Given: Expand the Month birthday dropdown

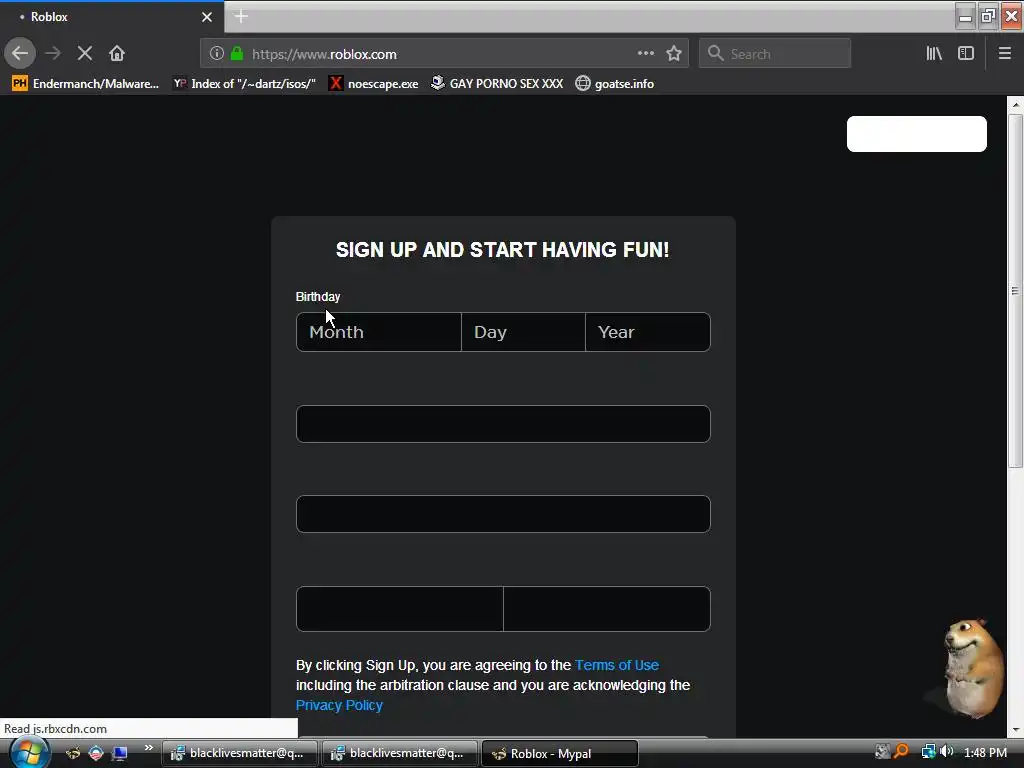Looking at the screenshot, I should 379,332.
